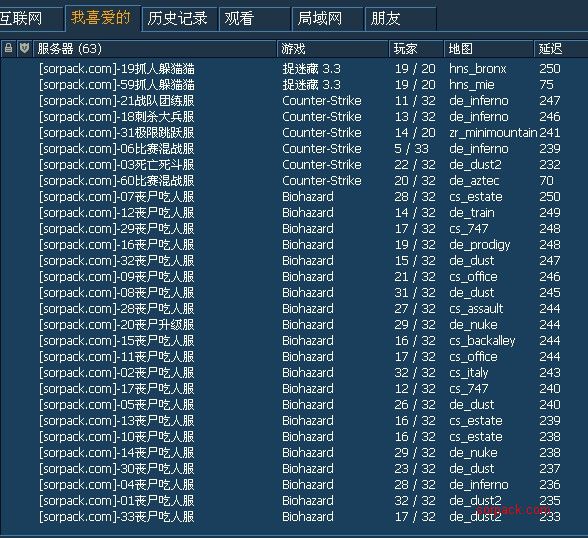Screen dimensions: 588x538
Task: Select server [sorpack.com]-10丧尸吃人服
Action: point(117,437)
